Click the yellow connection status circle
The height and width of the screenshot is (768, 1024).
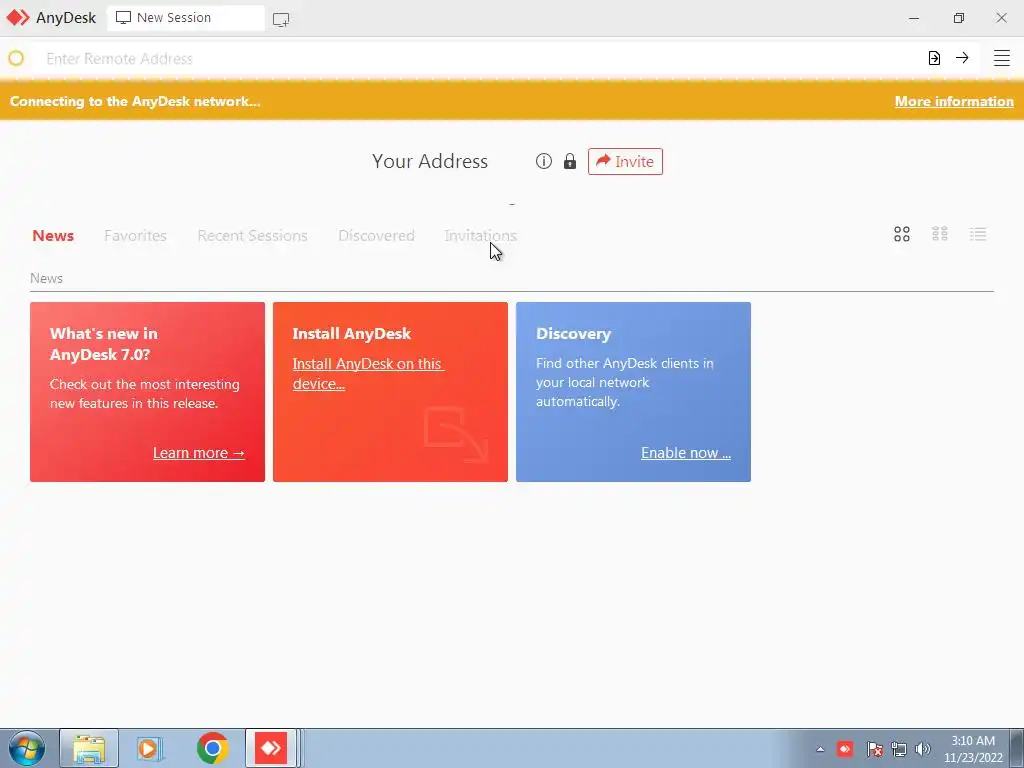click(16, 59)
